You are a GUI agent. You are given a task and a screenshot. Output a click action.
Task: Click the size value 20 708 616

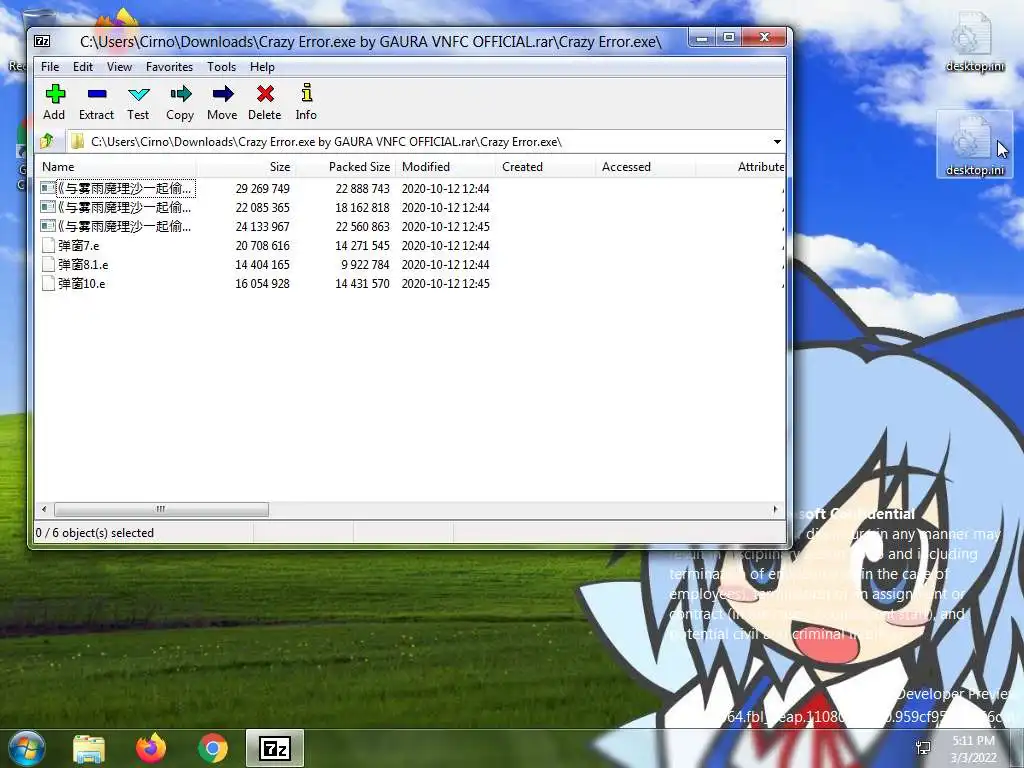[263, 246]
